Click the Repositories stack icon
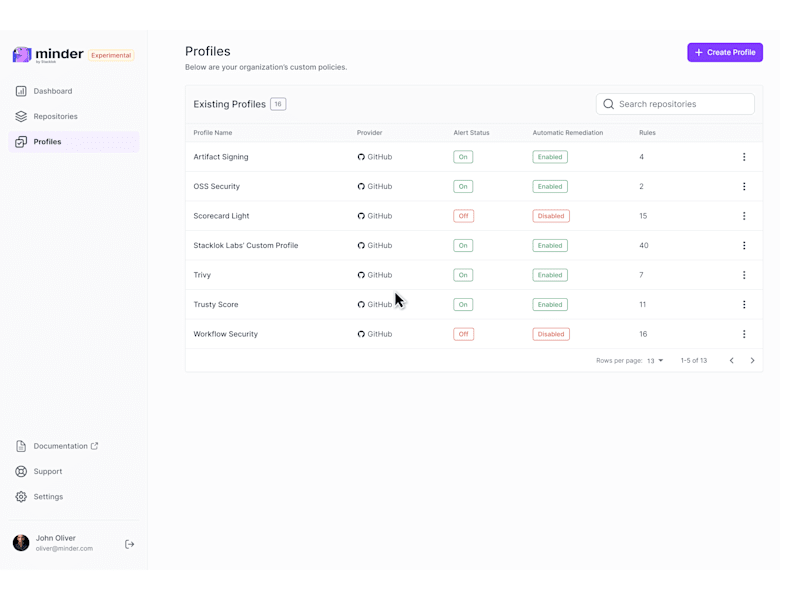 (21, 116)
